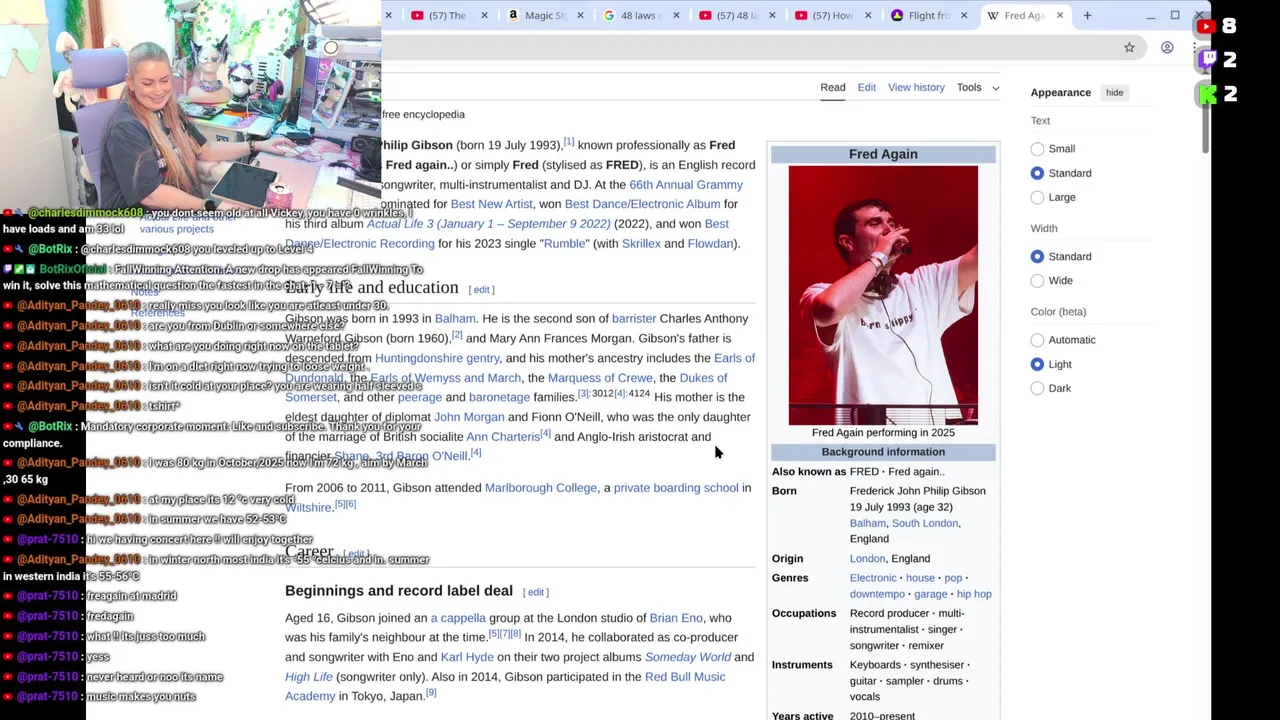Open the Ann Charteris link

[503, 437]
